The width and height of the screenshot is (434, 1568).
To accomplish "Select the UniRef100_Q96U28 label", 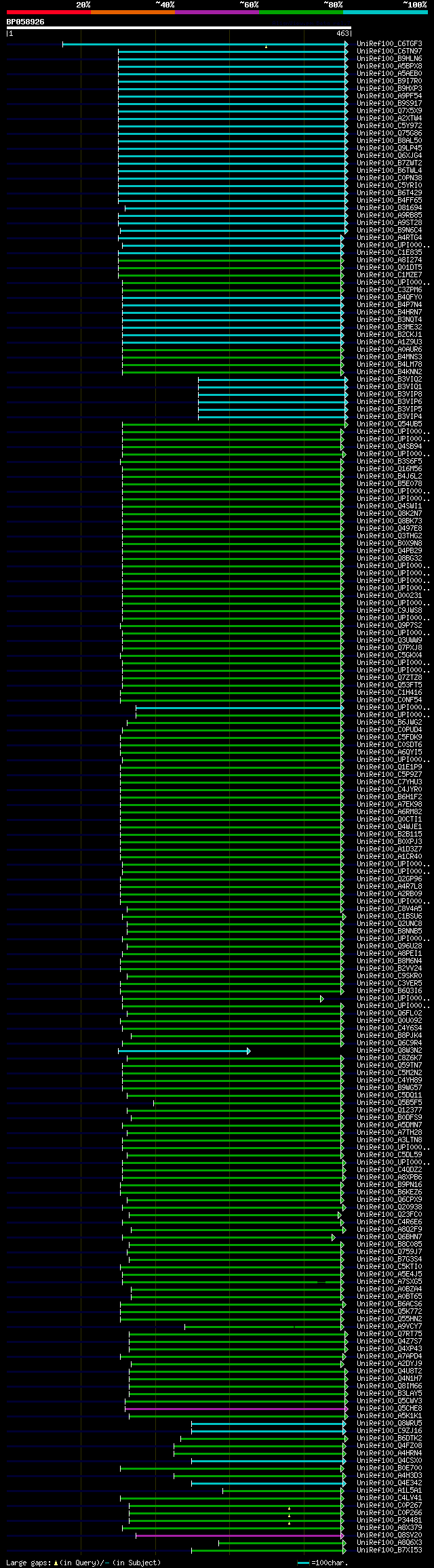I will 389,946.
